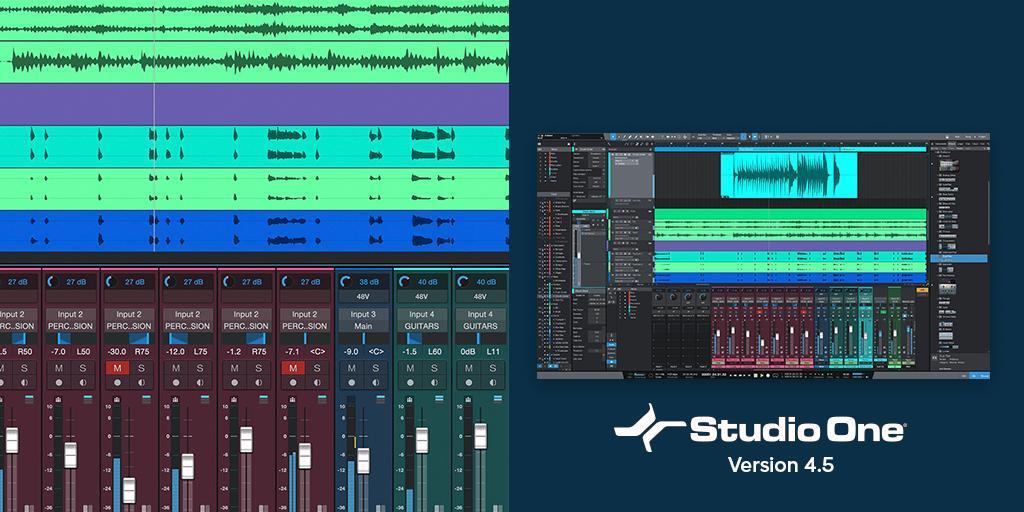Click the pan bar on -12.0 L75 channel
Viewport: 1024px width, 512px height.
tap(187, 338)
